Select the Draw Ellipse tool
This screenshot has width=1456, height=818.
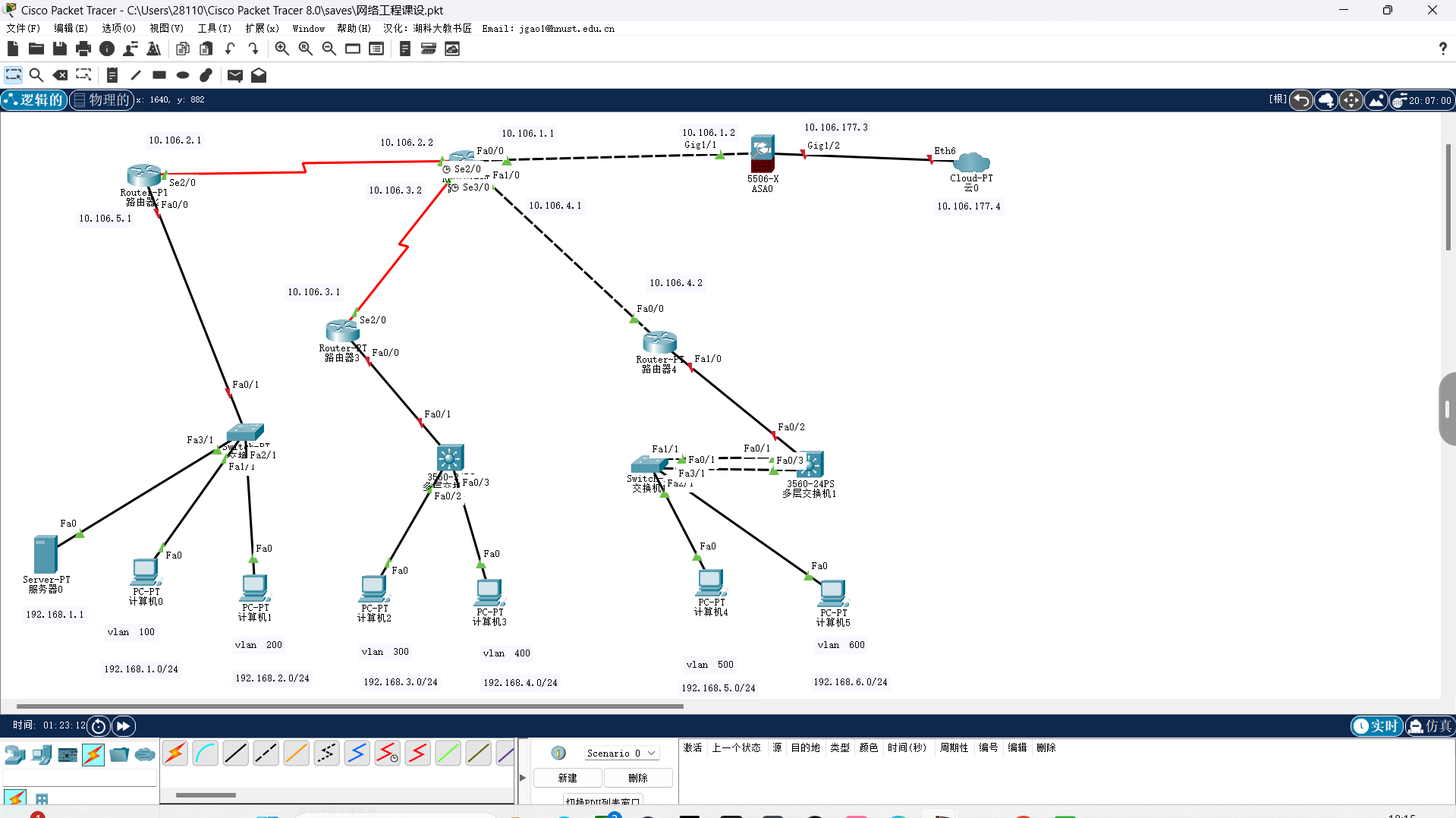(x=183, y=75)
